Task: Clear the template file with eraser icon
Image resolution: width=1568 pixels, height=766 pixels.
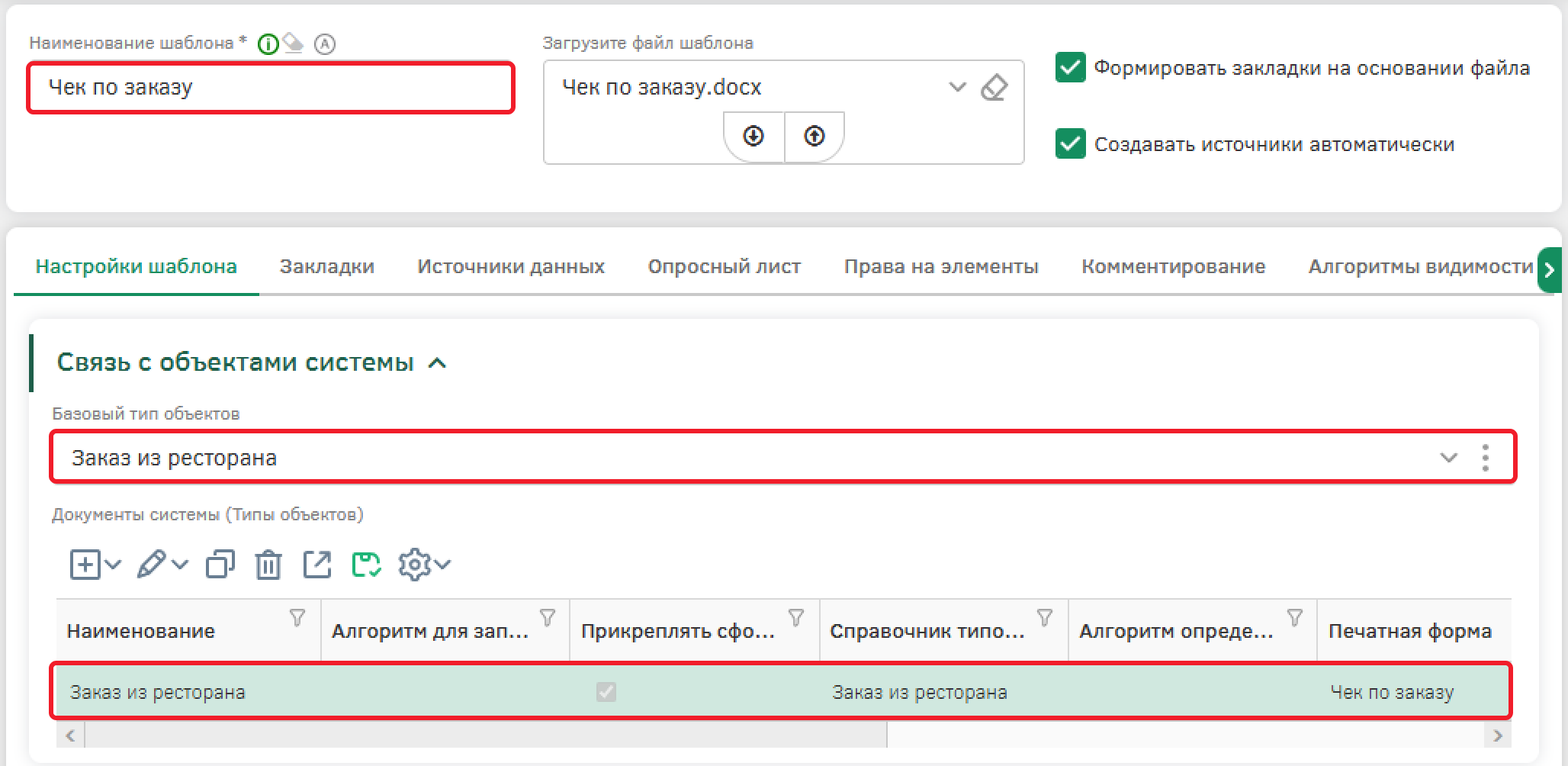Action: pos(994,88)
